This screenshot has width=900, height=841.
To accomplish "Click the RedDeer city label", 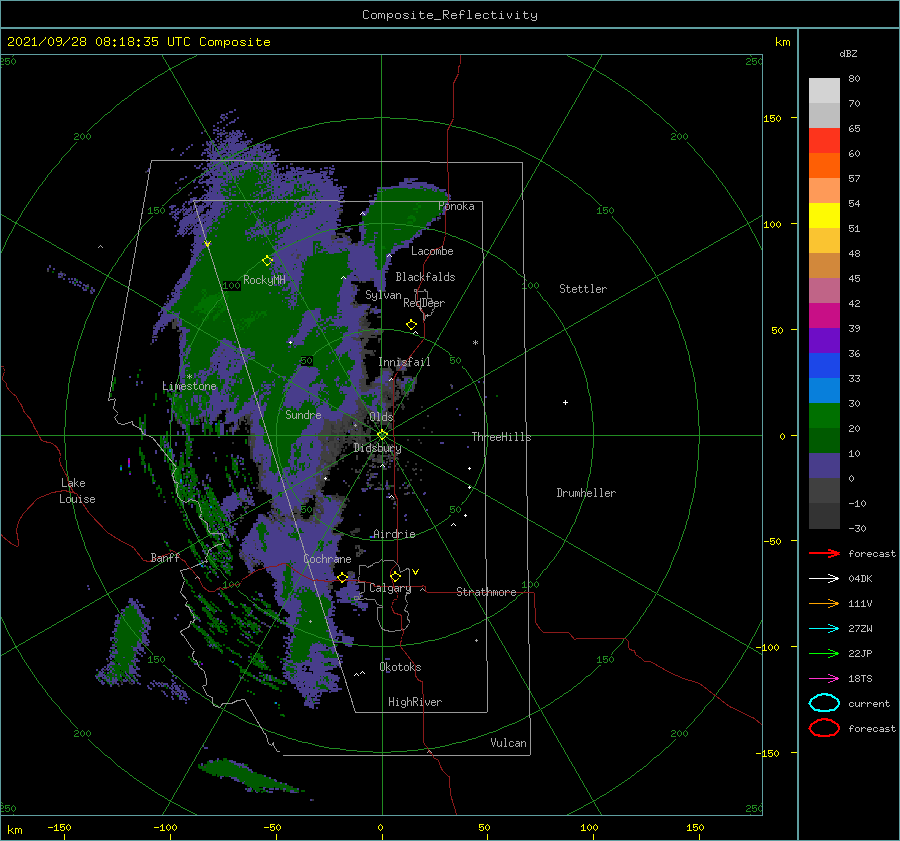I will [x=424, y=303].
